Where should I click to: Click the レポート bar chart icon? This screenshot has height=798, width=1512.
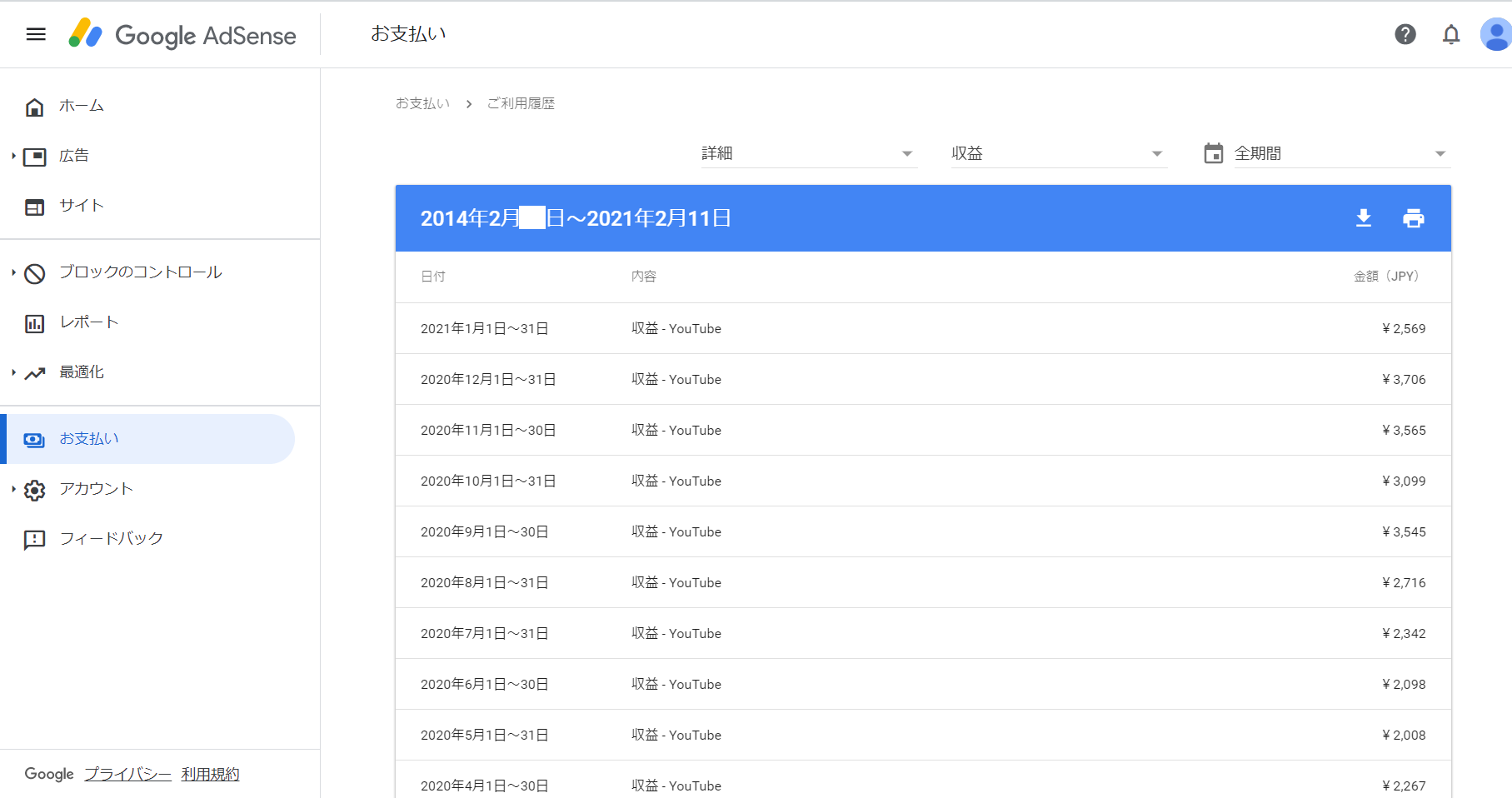click(34, 323)
